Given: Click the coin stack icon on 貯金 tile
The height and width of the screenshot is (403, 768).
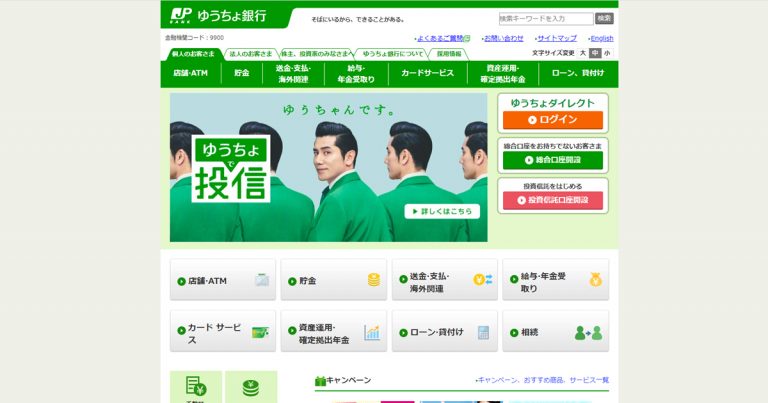Looking at the screenshot, I should 374,280.
